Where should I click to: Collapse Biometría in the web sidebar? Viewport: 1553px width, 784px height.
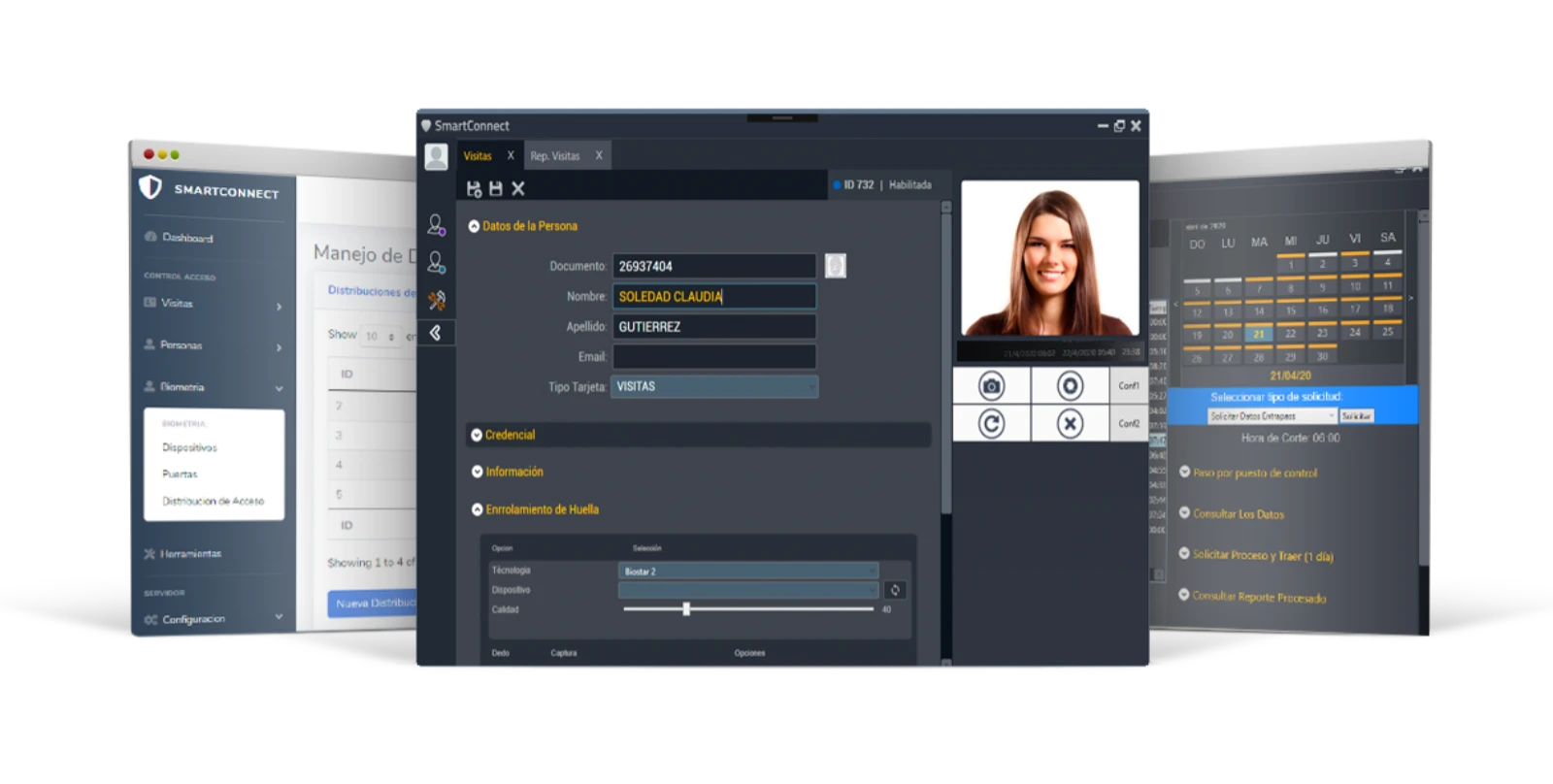[x=213, y=387]
